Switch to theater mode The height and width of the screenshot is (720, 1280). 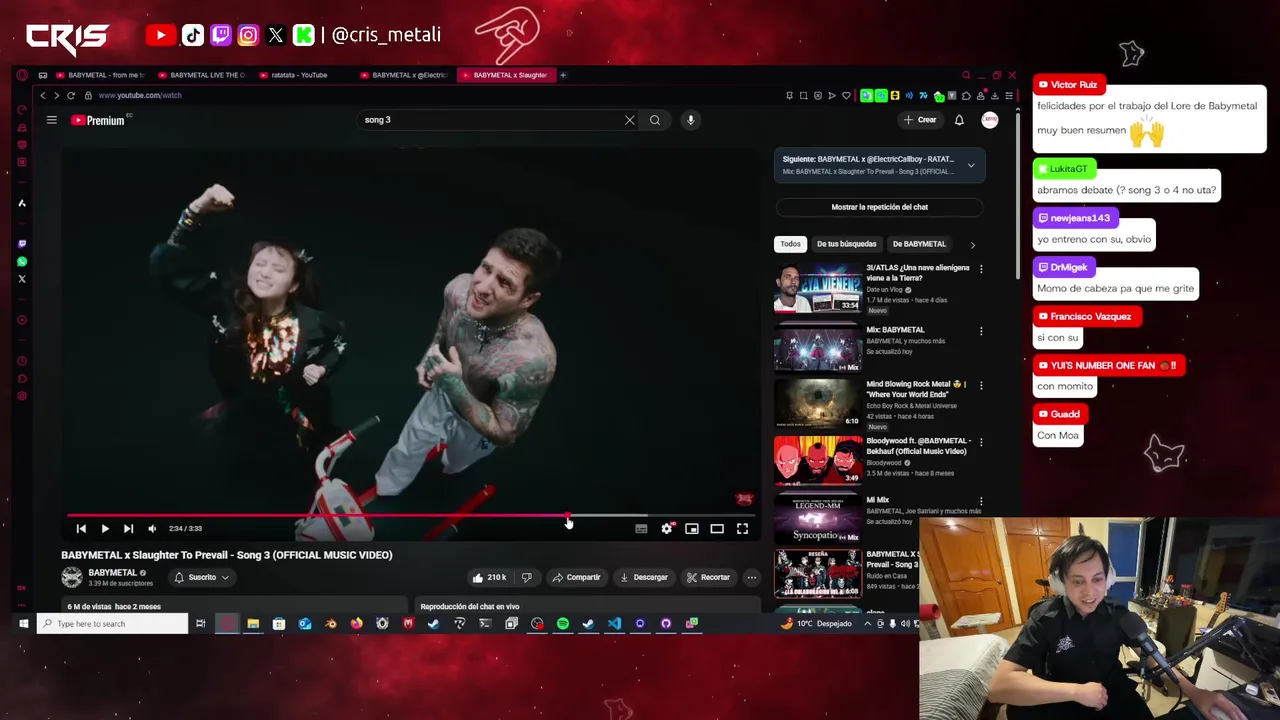[717, 529]
